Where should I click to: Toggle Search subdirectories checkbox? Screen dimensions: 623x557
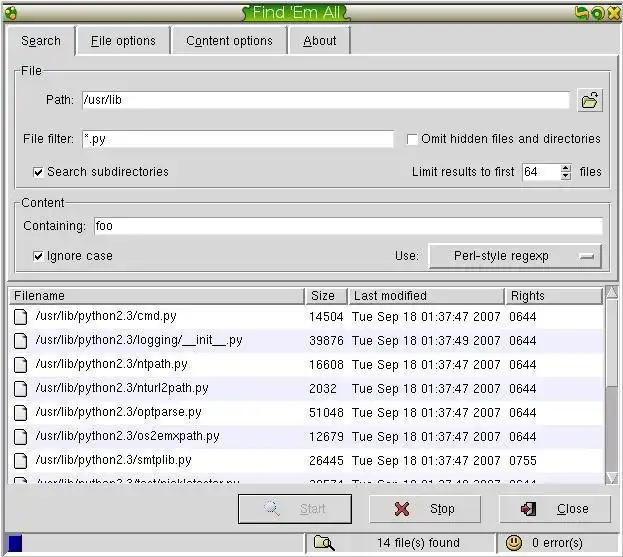click(38, 172)
